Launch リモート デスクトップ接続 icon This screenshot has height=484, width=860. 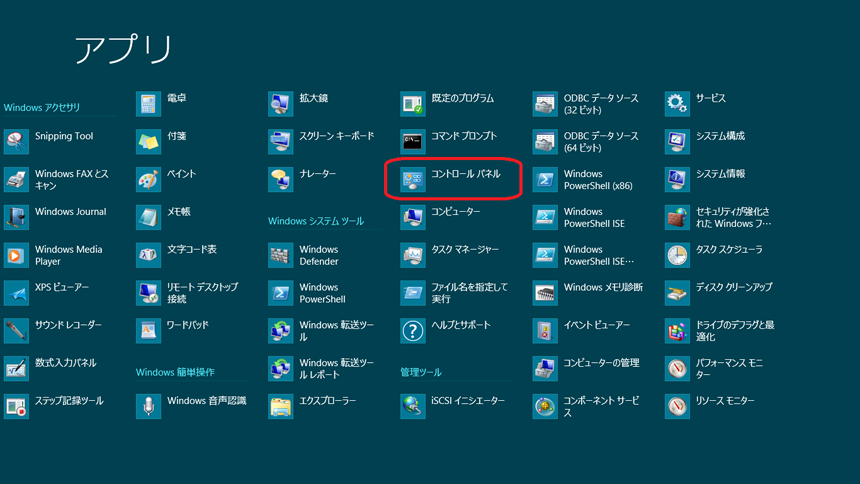tap(148, 293)
